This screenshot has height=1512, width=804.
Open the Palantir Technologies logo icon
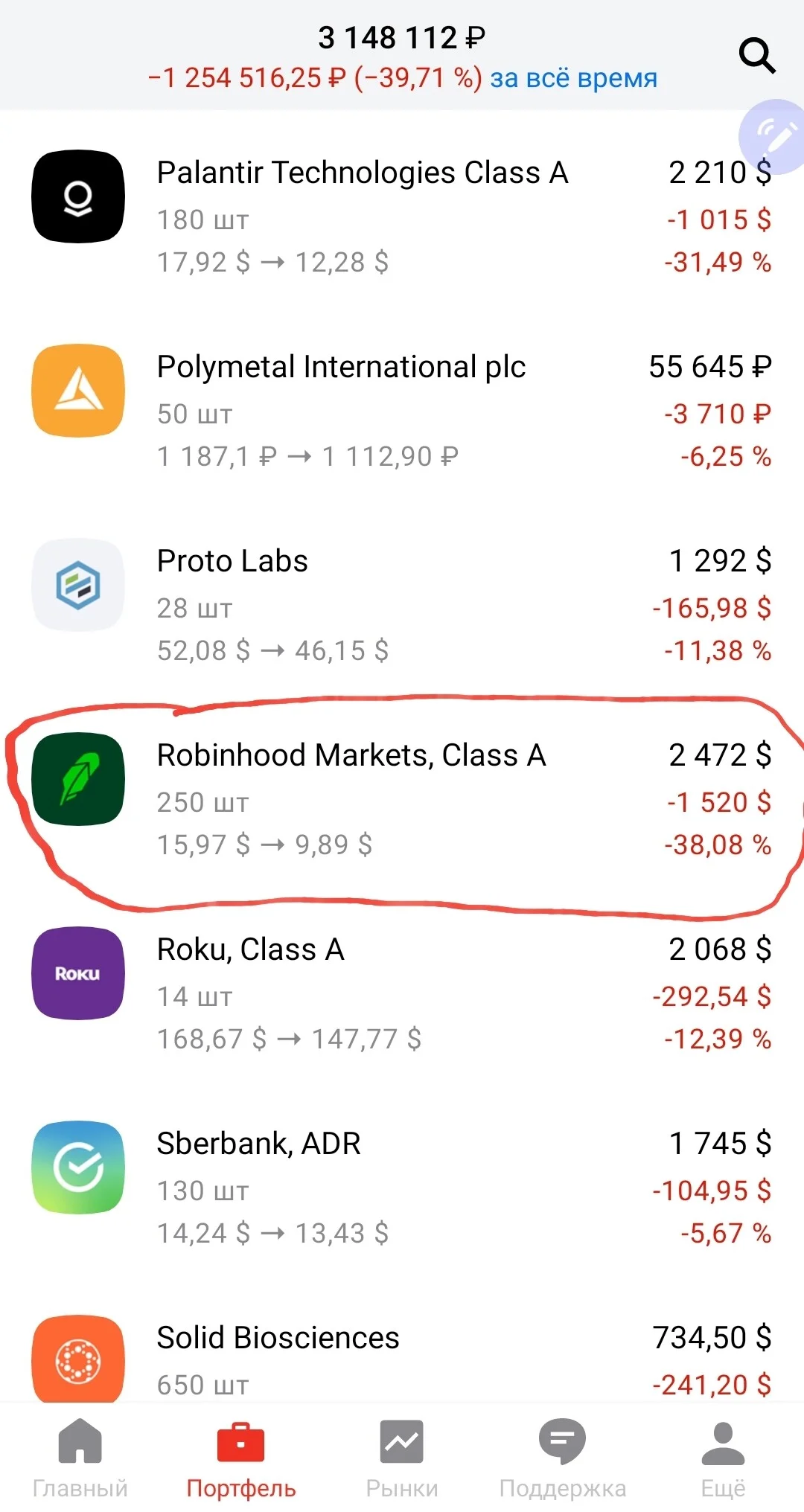point(78,196)
